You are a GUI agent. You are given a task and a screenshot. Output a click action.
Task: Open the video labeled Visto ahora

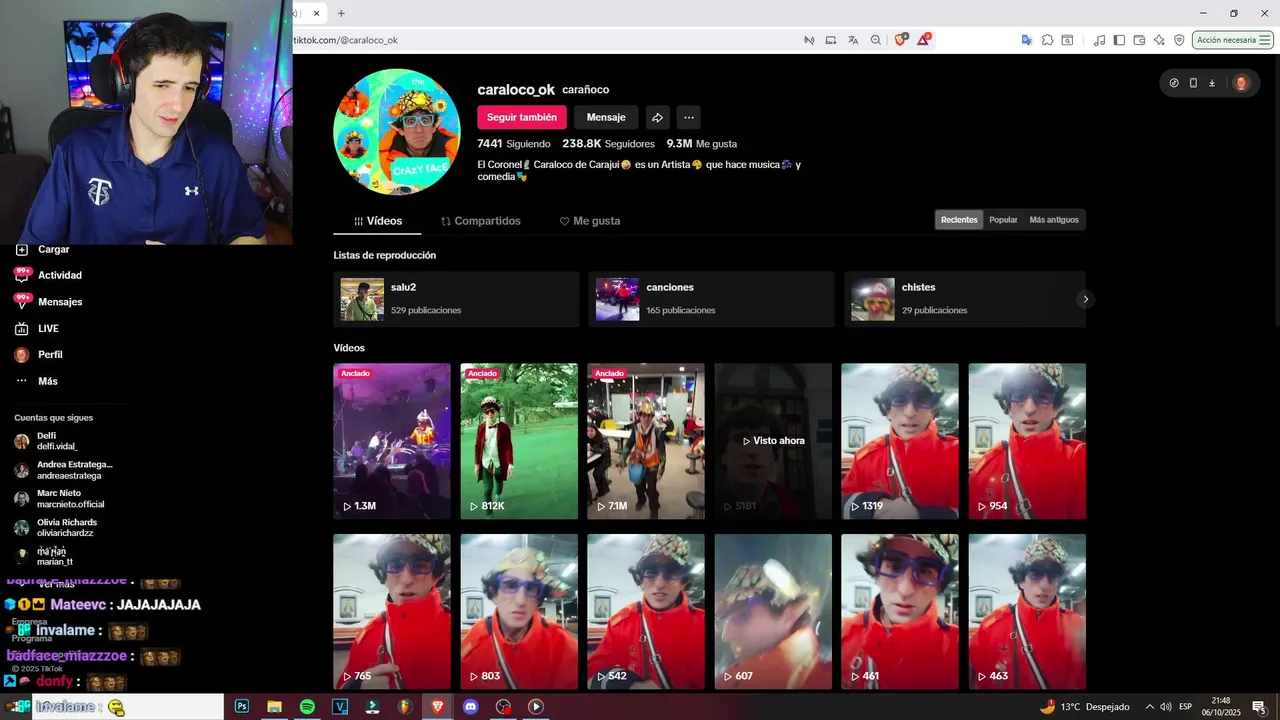(773, 441)
